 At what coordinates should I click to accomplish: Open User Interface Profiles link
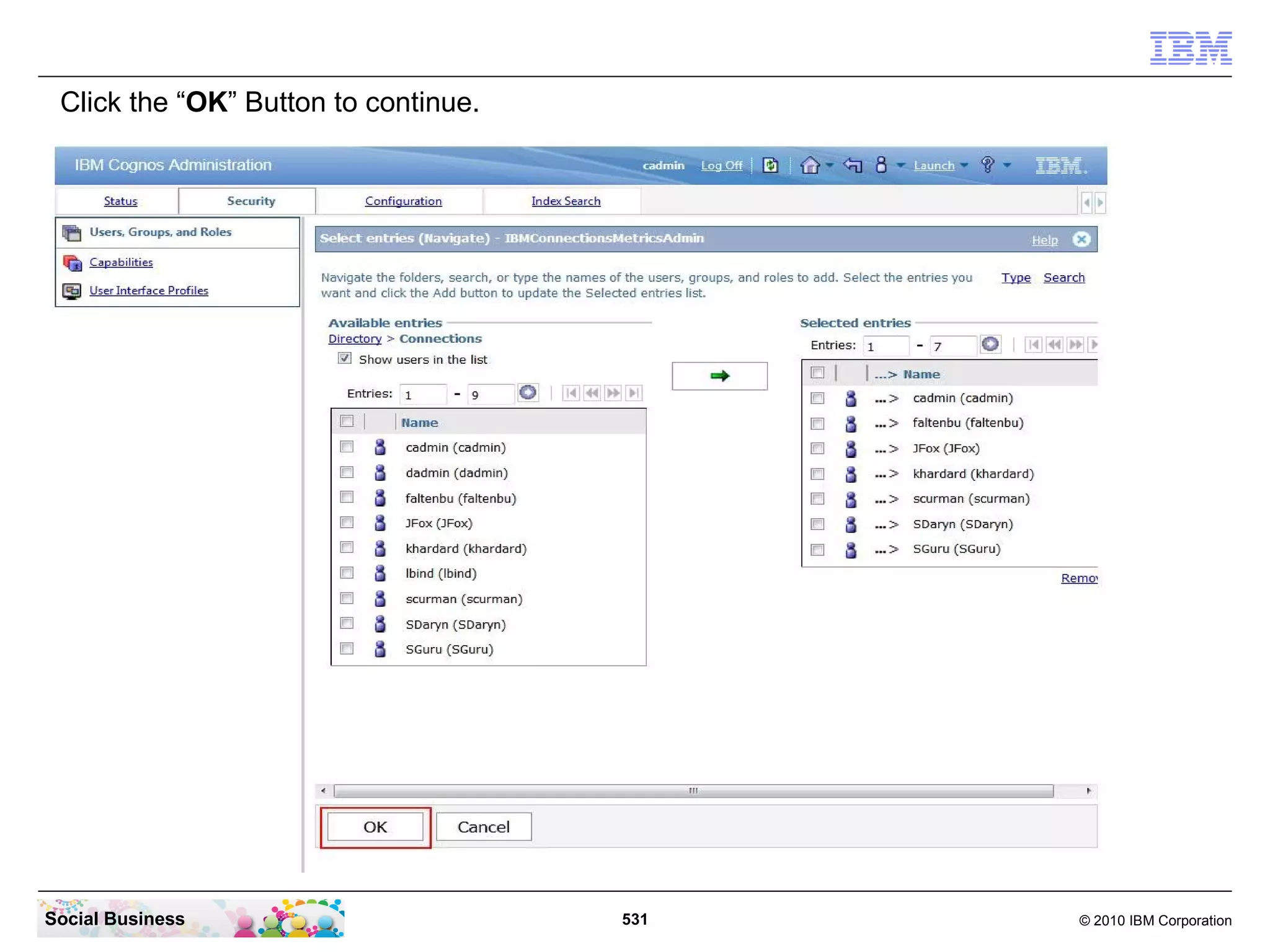point(149,291)
